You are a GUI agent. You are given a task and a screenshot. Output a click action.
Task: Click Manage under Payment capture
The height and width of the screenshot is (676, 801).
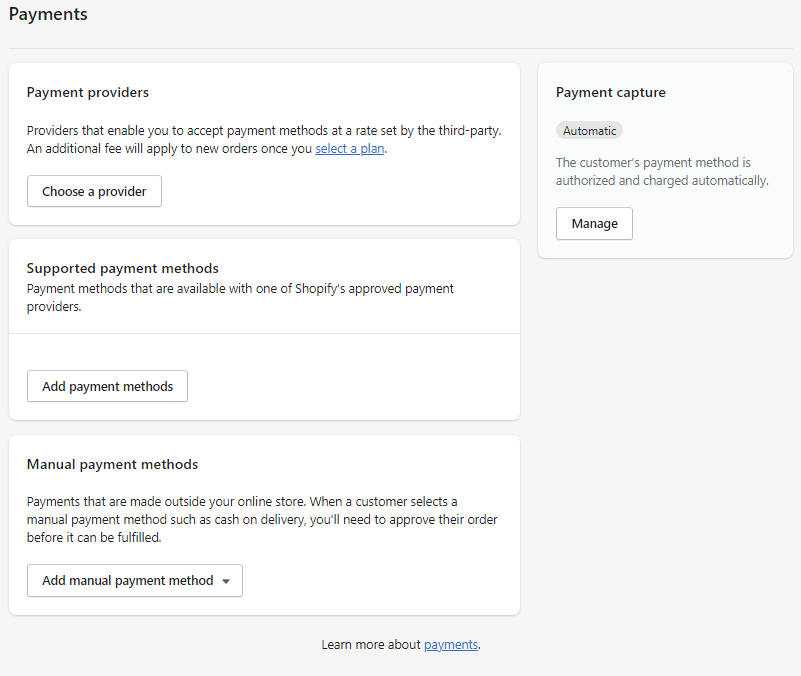coord(594,224)
